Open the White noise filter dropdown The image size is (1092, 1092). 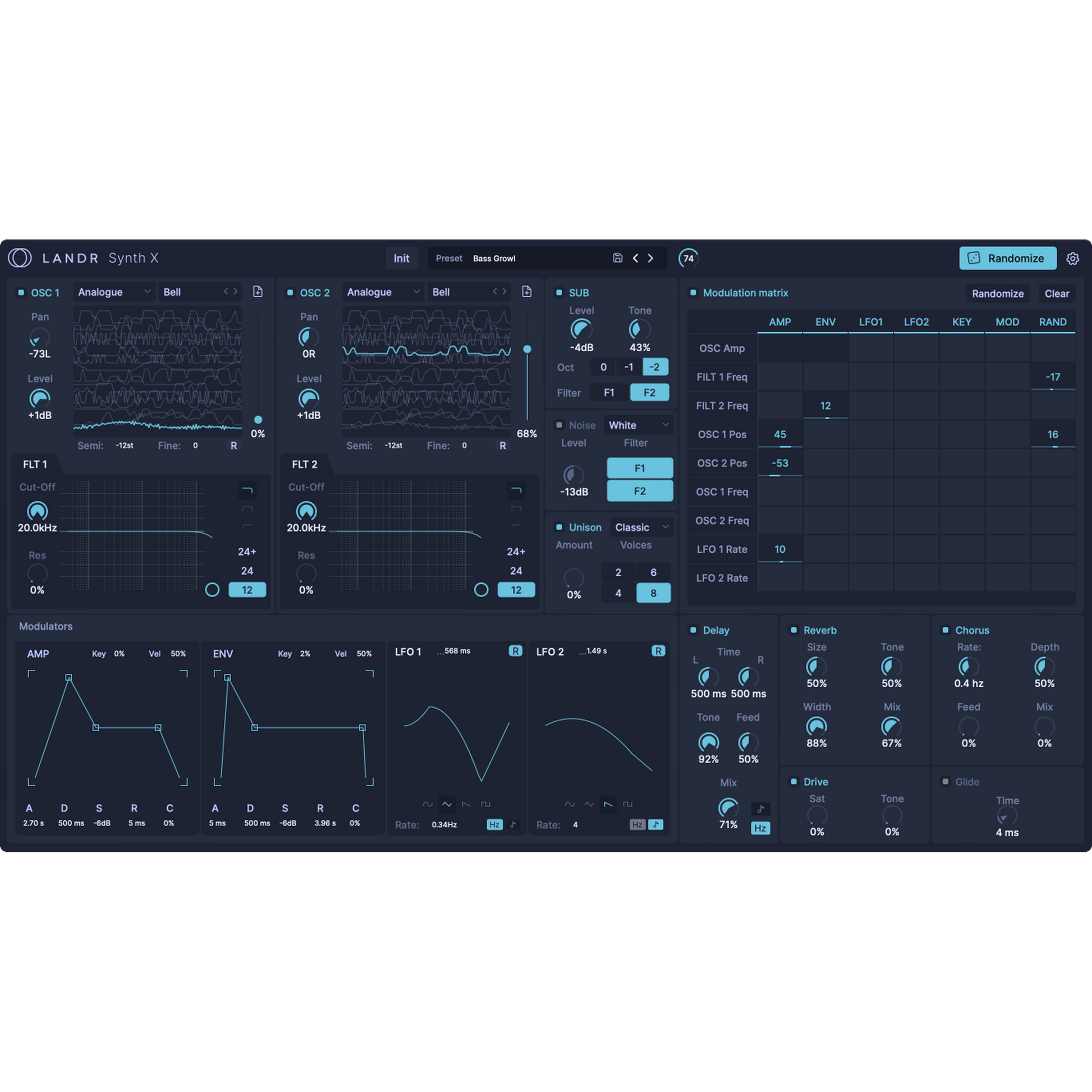(638, 425)
